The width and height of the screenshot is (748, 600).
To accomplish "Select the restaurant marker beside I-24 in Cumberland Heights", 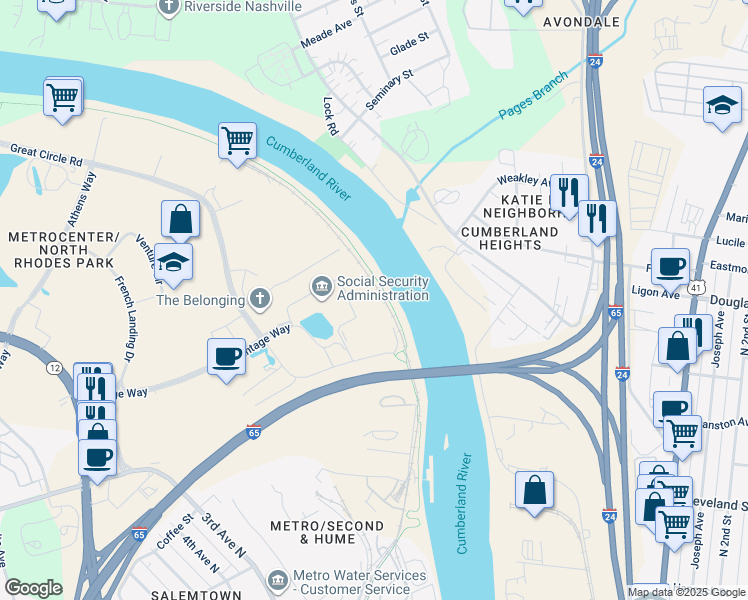I will coord(597,219).
